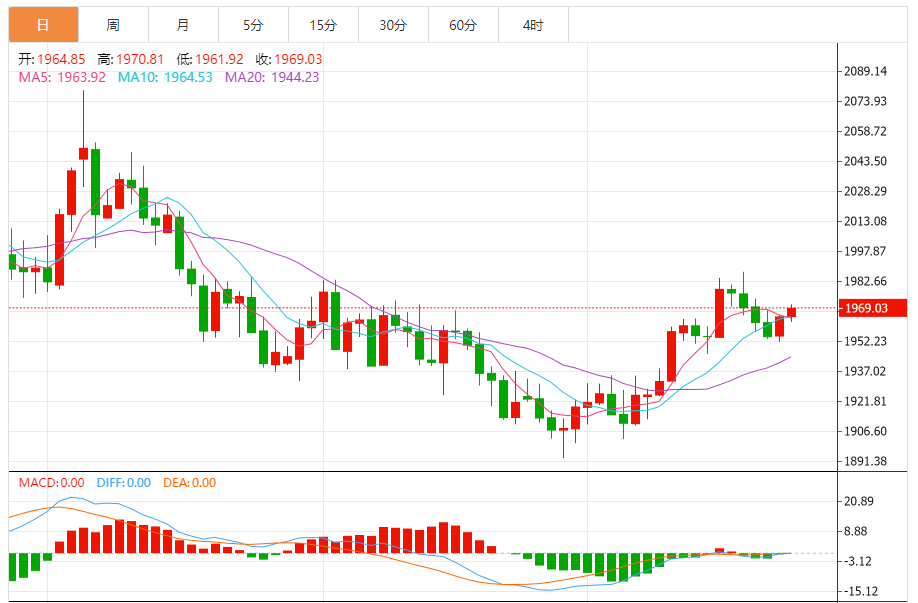Open the 60分 timeframe tab
The height and width of the screenshot is (603, 918).
coord(463,25)
